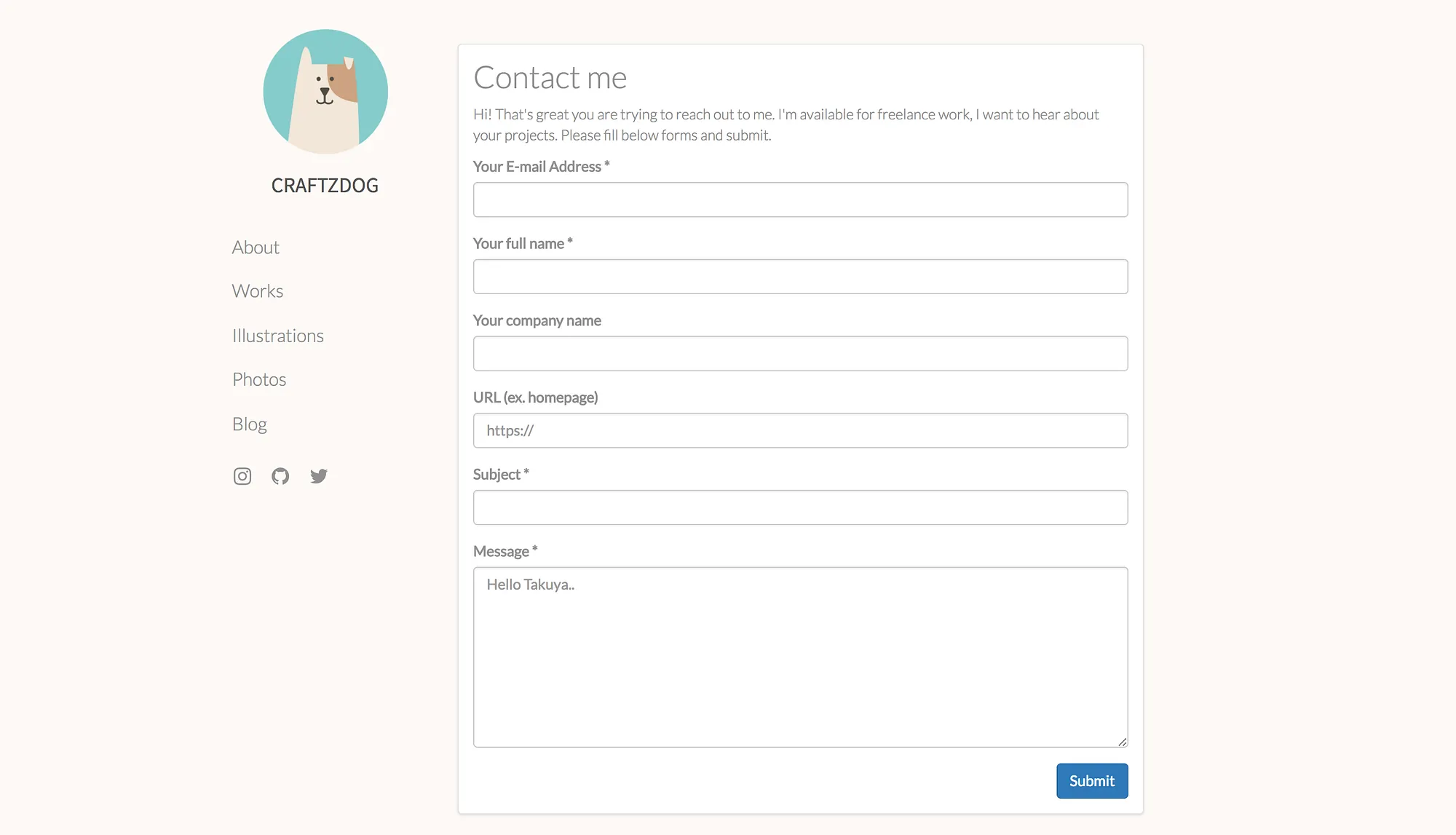Open the GitHub profile icon

click(280, 476)
